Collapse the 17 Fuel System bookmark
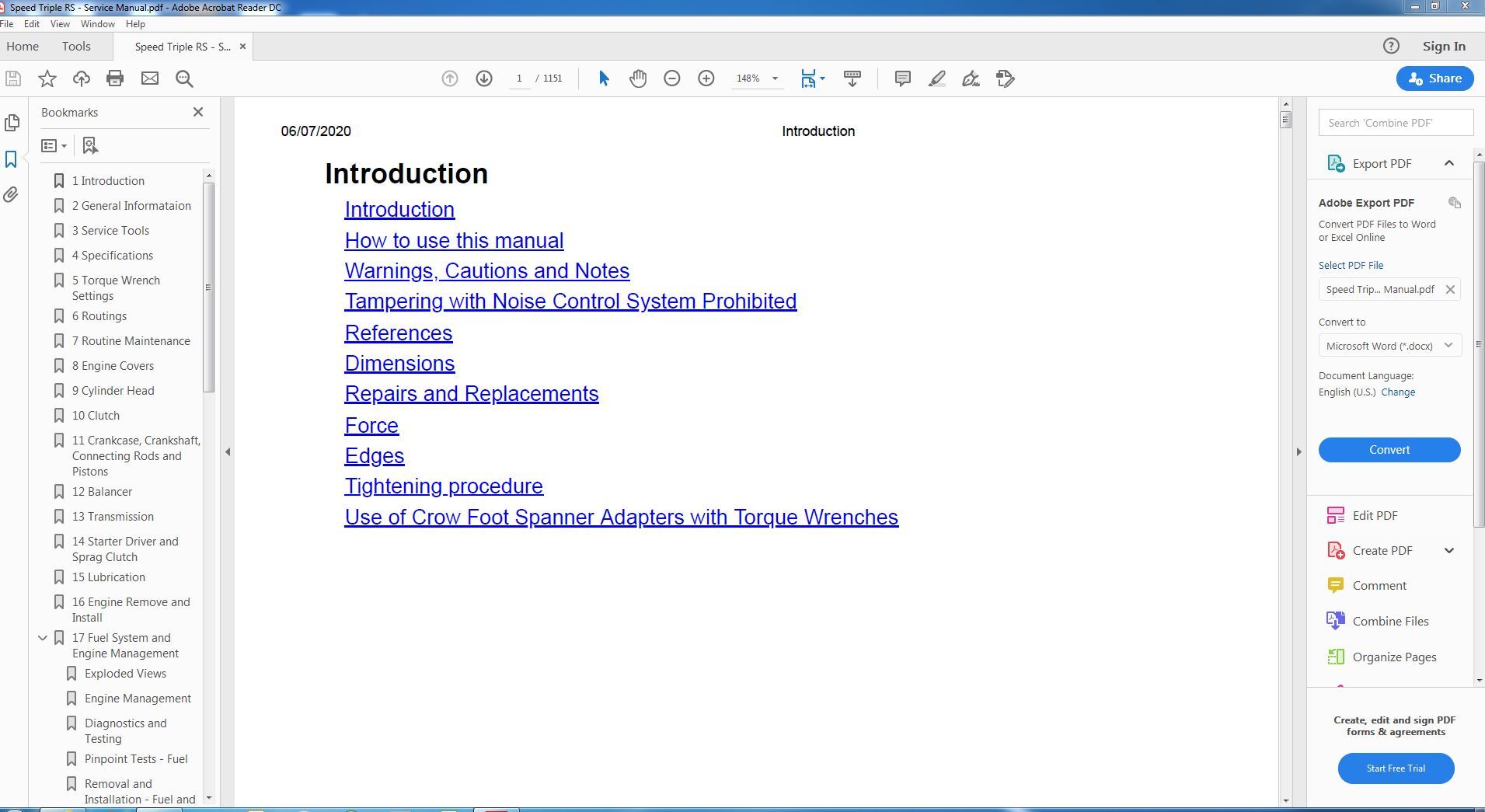Viewport: 1485px width, 812px height. point(43,638)
